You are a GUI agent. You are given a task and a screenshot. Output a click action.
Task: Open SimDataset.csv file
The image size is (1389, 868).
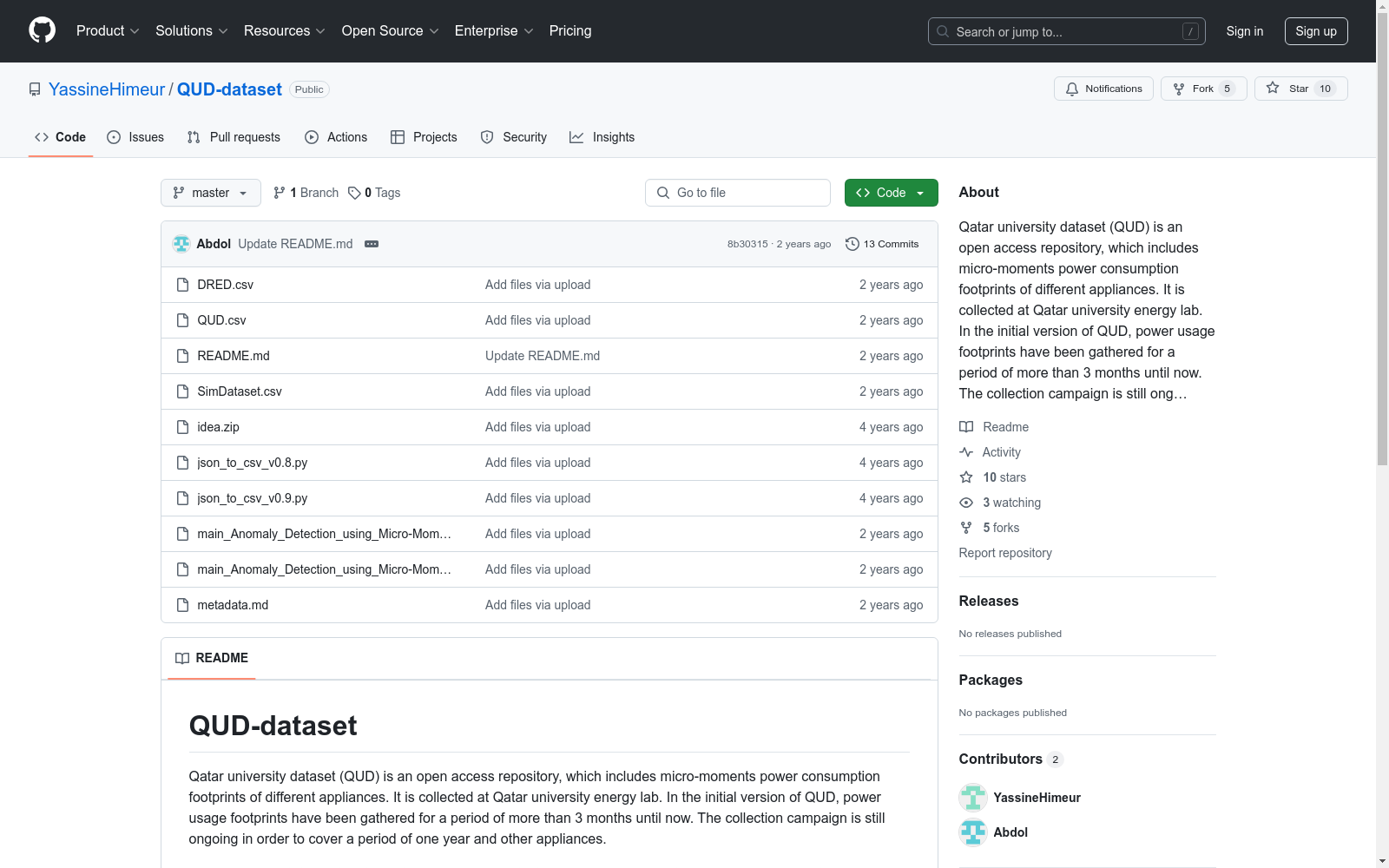pyautogui.click(x=240, y=391)
